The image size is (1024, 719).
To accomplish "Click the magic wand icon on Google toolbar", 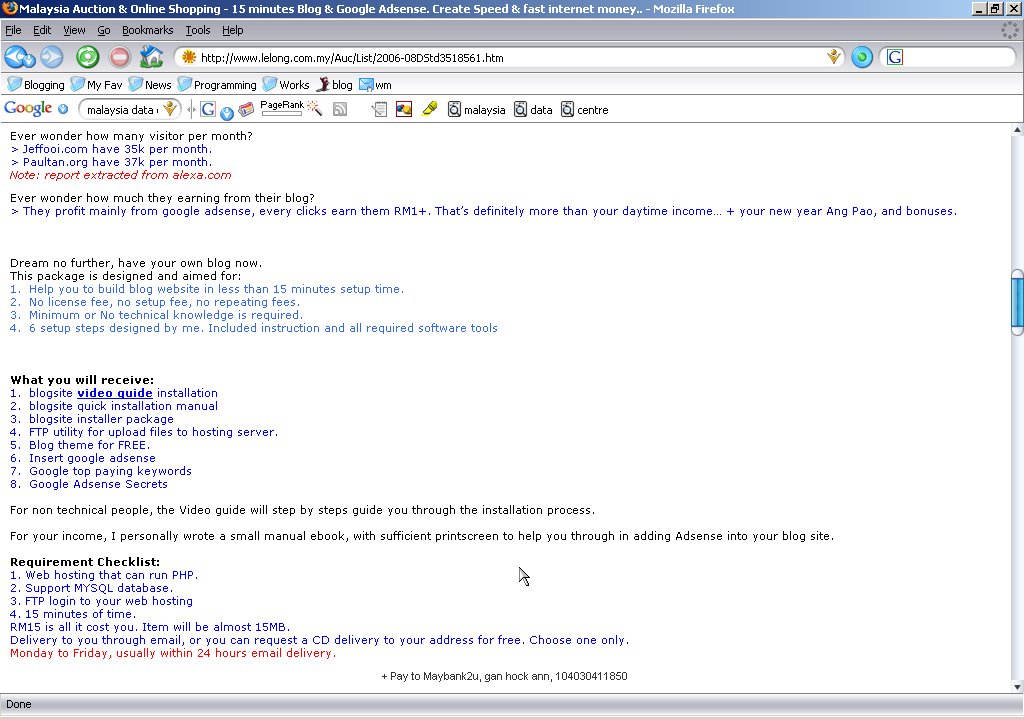I will point(315,108).
